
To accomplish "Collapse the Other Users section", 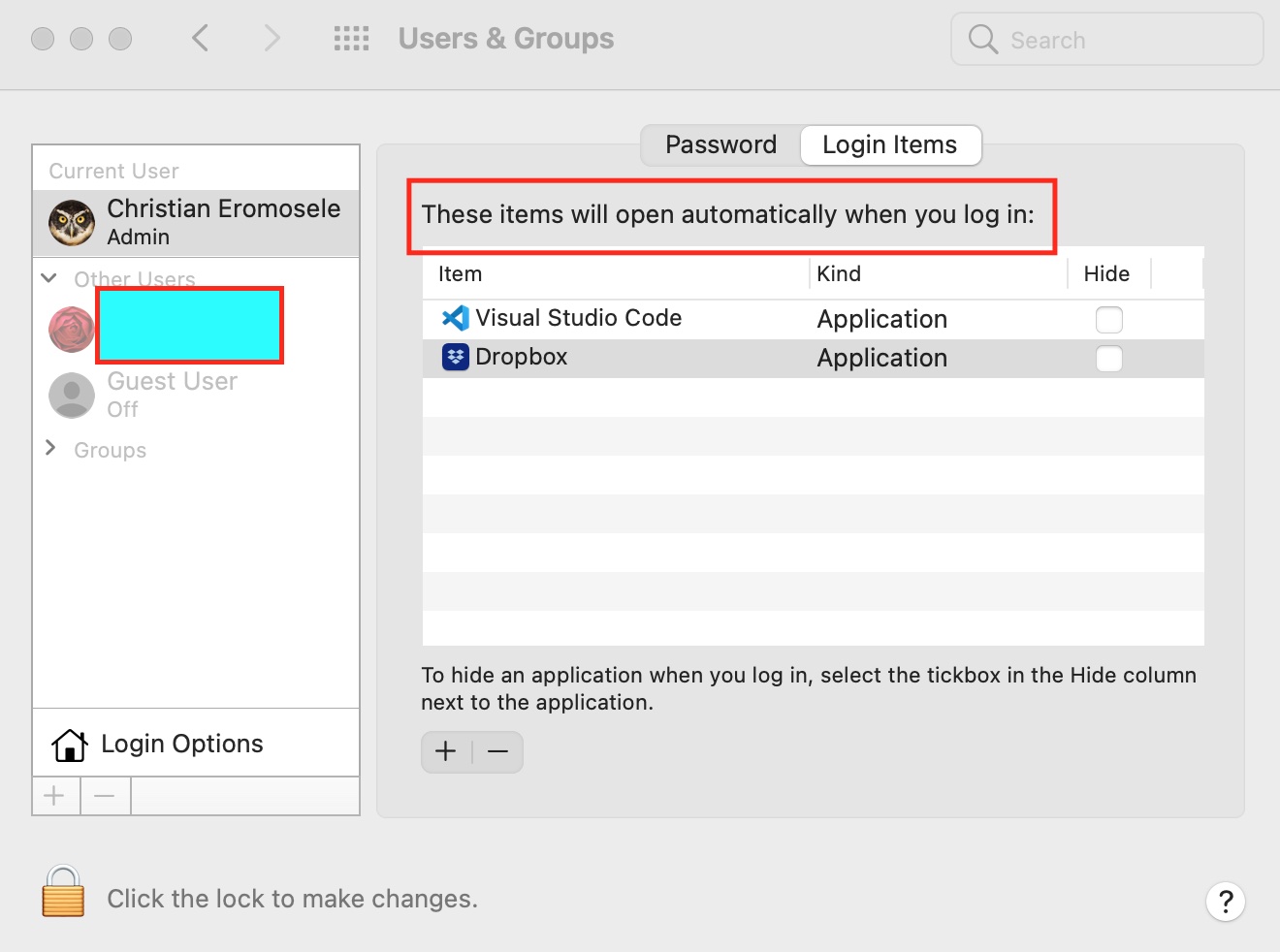I will (49, 278).
